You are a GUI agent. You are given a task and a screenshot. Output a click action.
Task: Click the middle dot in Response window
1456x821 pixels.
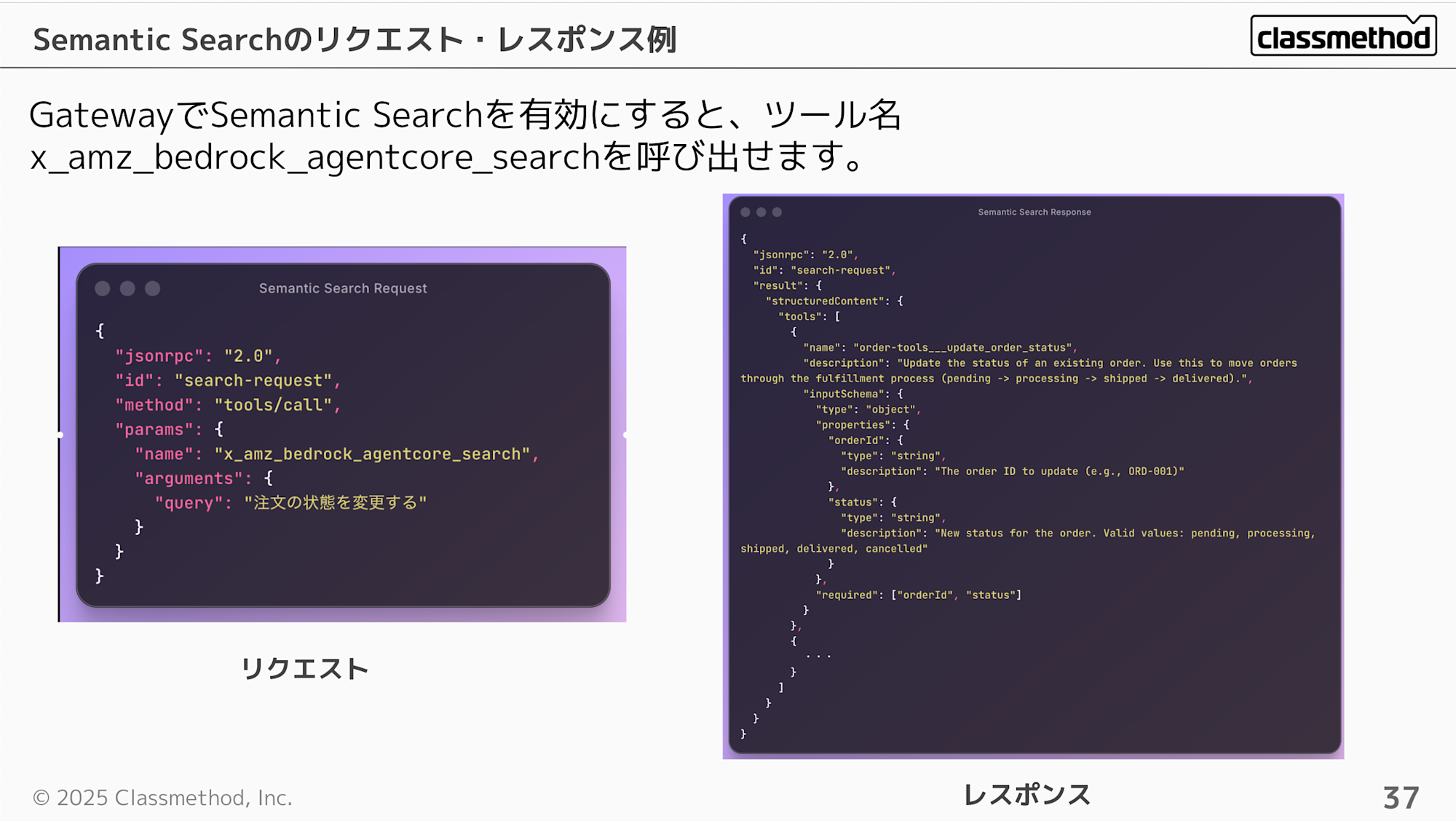pyautogui.click(x=761, y=212)
